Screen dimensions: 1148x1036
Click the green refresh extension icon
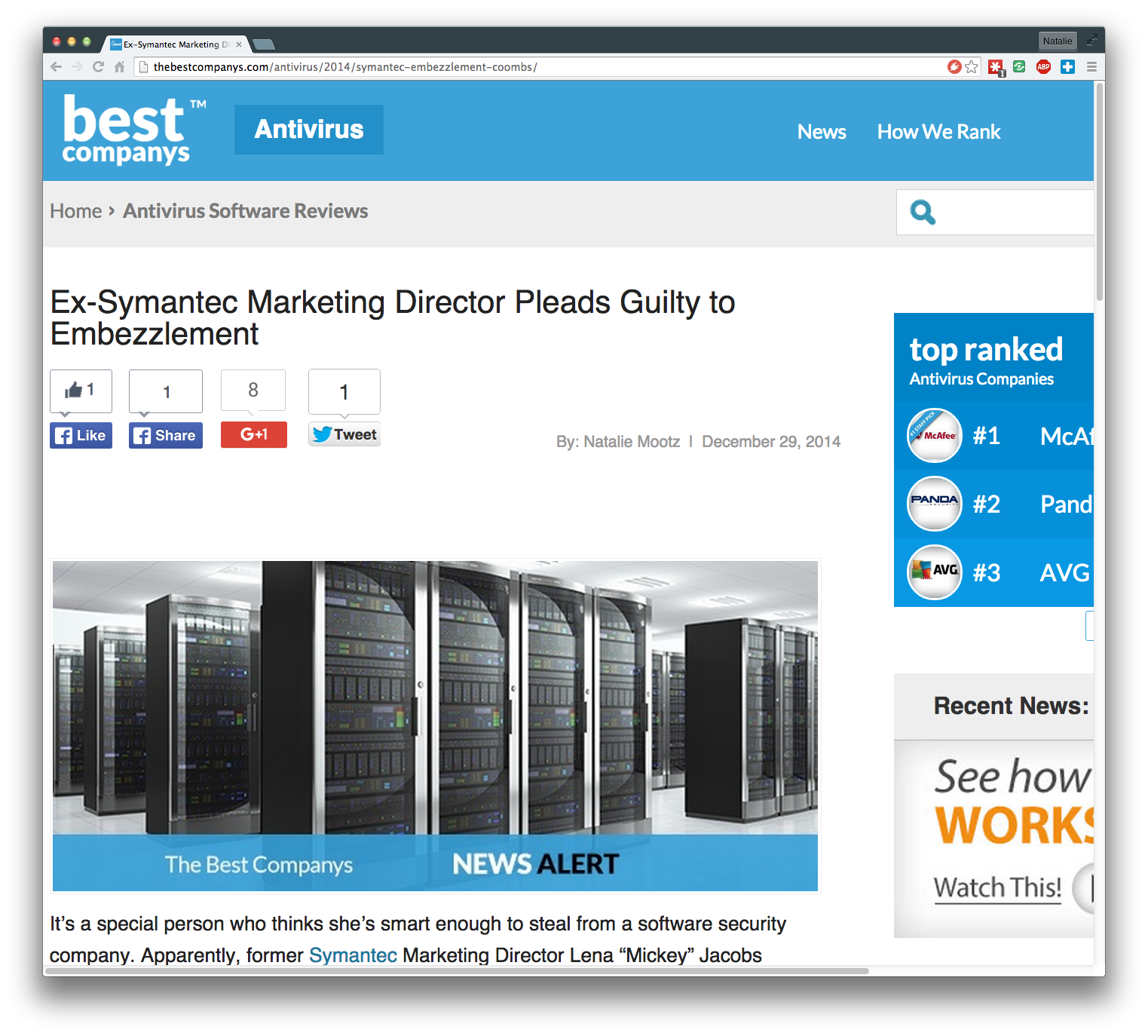click(x=1019, y=67)
